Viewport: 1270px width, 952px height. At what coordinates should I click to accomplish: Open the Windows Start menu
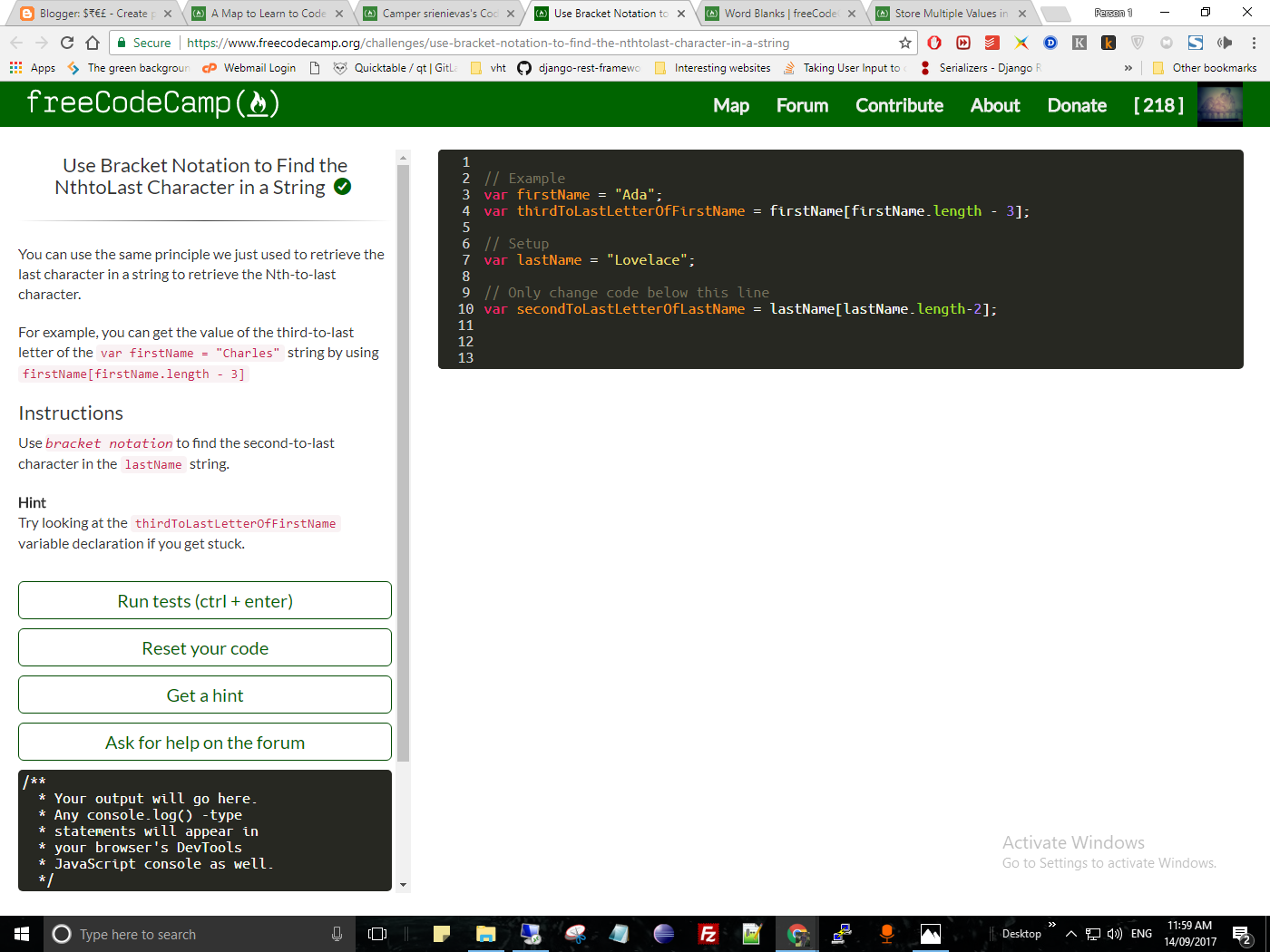(22, 934)
